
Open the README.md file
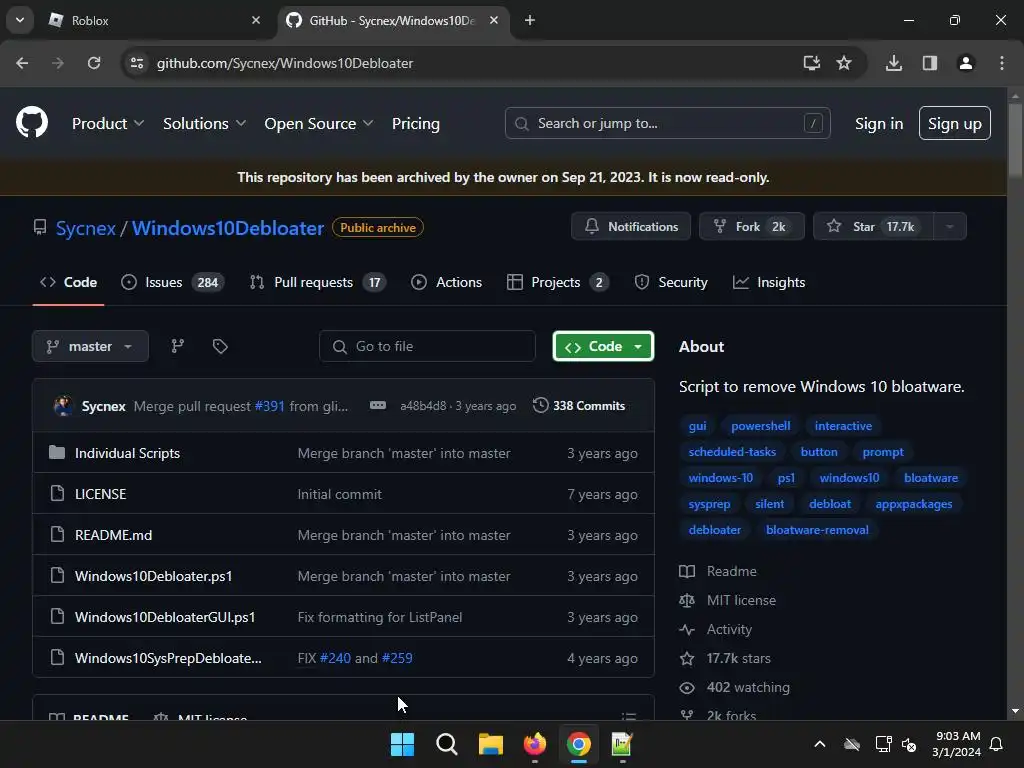(x=113, y=535)
